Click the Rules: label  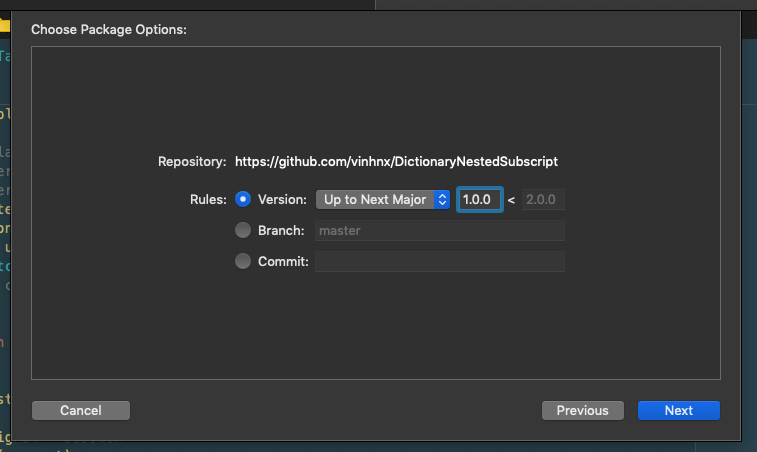coord(208,199)
